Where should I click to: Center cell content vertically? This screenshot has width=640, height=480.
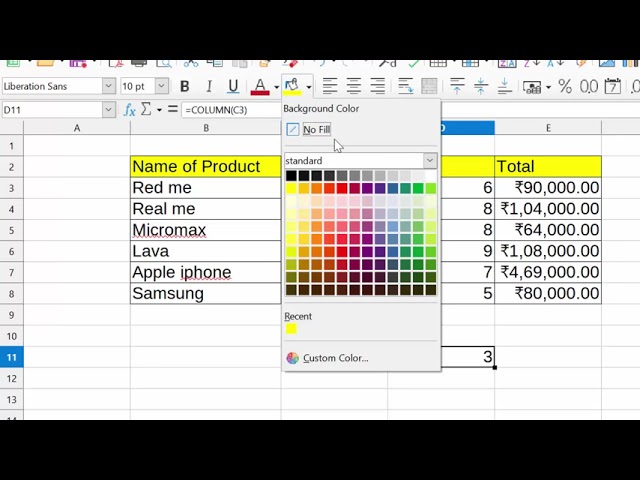click(x=481, y=87)
